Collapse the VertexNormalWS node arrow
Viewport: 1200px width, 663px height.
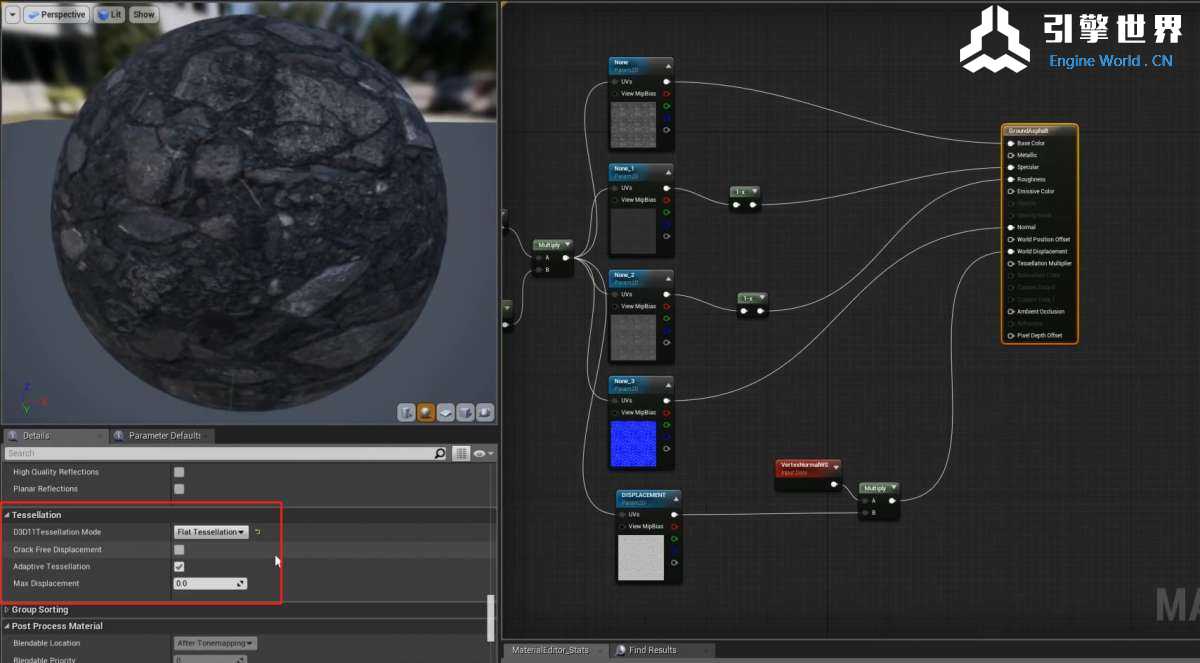click(x=834, y=467)
